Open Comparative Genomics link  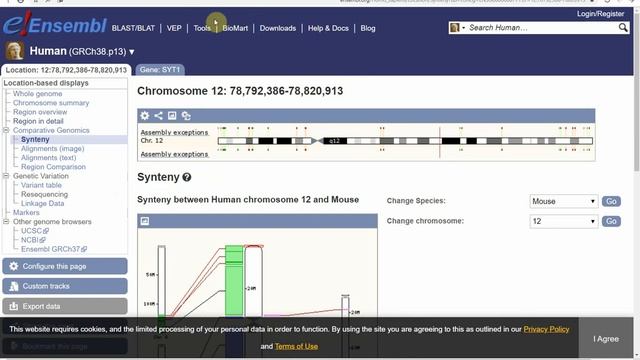[51, 130]
